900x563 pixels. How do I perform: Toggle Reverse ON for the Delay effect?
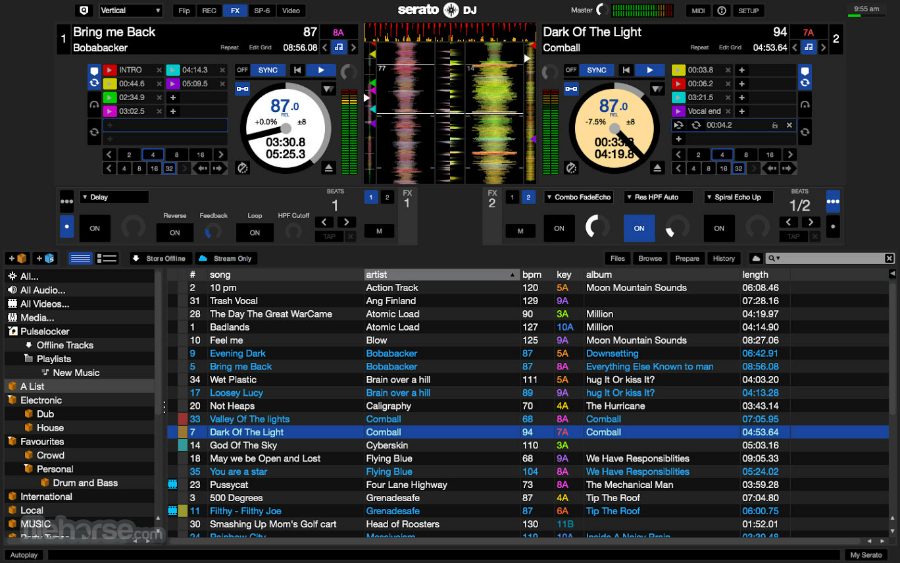(x=174, y=232)
